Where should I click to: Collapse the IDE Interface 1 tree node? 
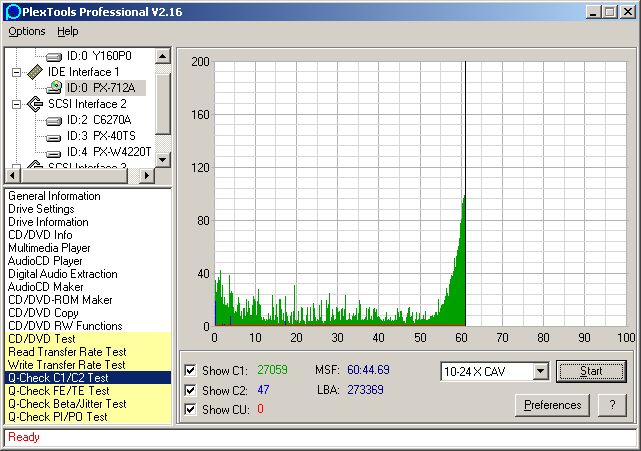tap(16, 72)
